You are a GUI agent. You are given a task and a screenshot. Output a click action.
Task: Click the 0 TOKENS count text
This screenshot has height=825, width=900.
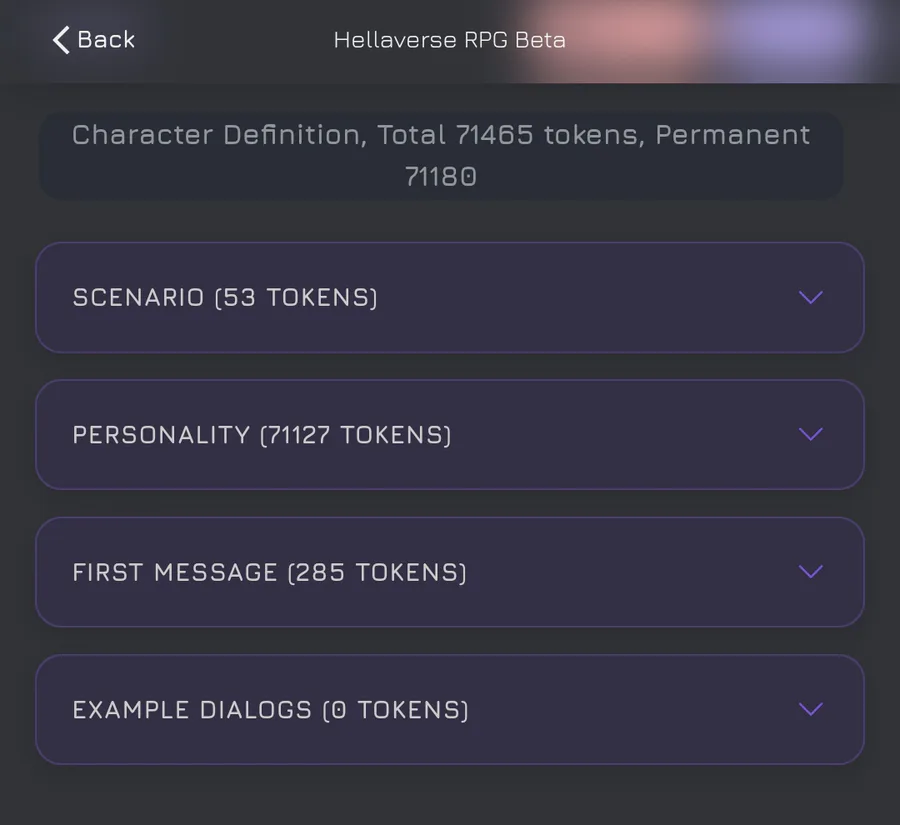coord(395,710)
